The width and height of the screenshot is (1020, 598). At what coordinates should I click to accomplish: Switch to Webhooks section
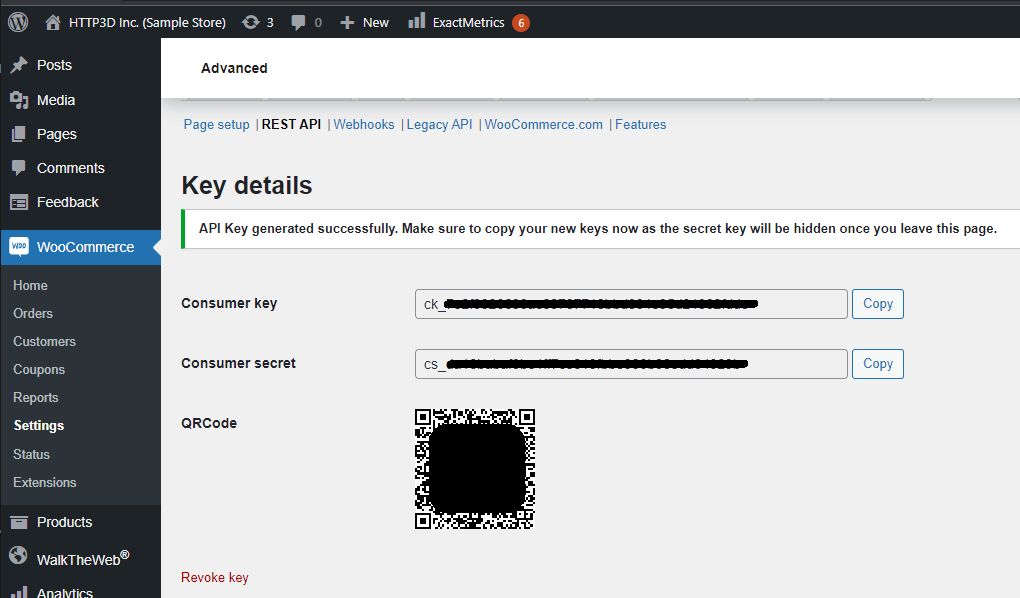pyautogui.click(x=364, y=124)
